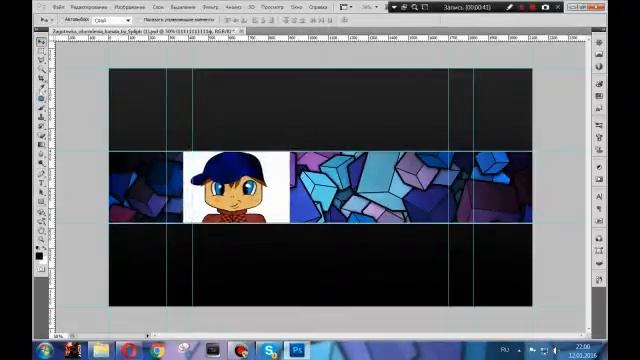The image size is (640, 360).
Task: Select the Eyedropper tool
Action: click(41, 87)
